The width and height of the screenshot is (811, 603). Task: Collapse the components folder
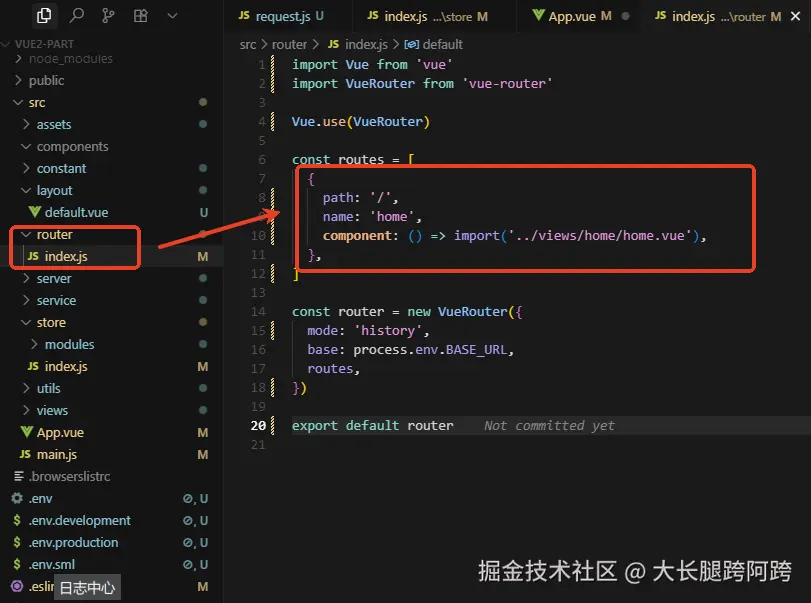tap(72, 146)
